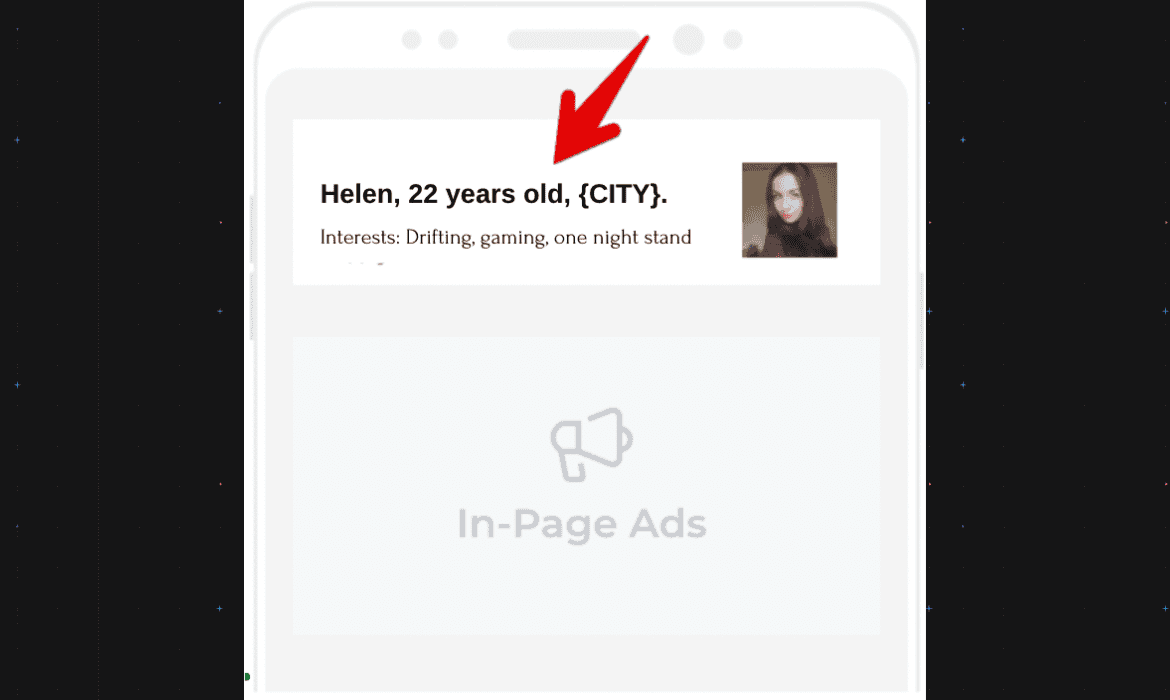Image resolution: width=1170 pixels, height=700 pixels.
Task: Click the "In-Page Ads" label
Action: click(581, 523)
